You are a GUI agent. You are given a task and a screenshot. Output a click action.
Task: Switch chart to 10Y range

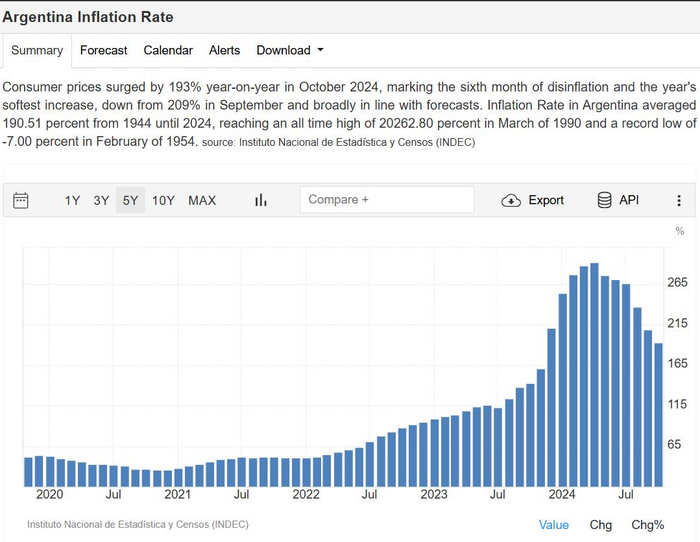click(x=164, y=200)
